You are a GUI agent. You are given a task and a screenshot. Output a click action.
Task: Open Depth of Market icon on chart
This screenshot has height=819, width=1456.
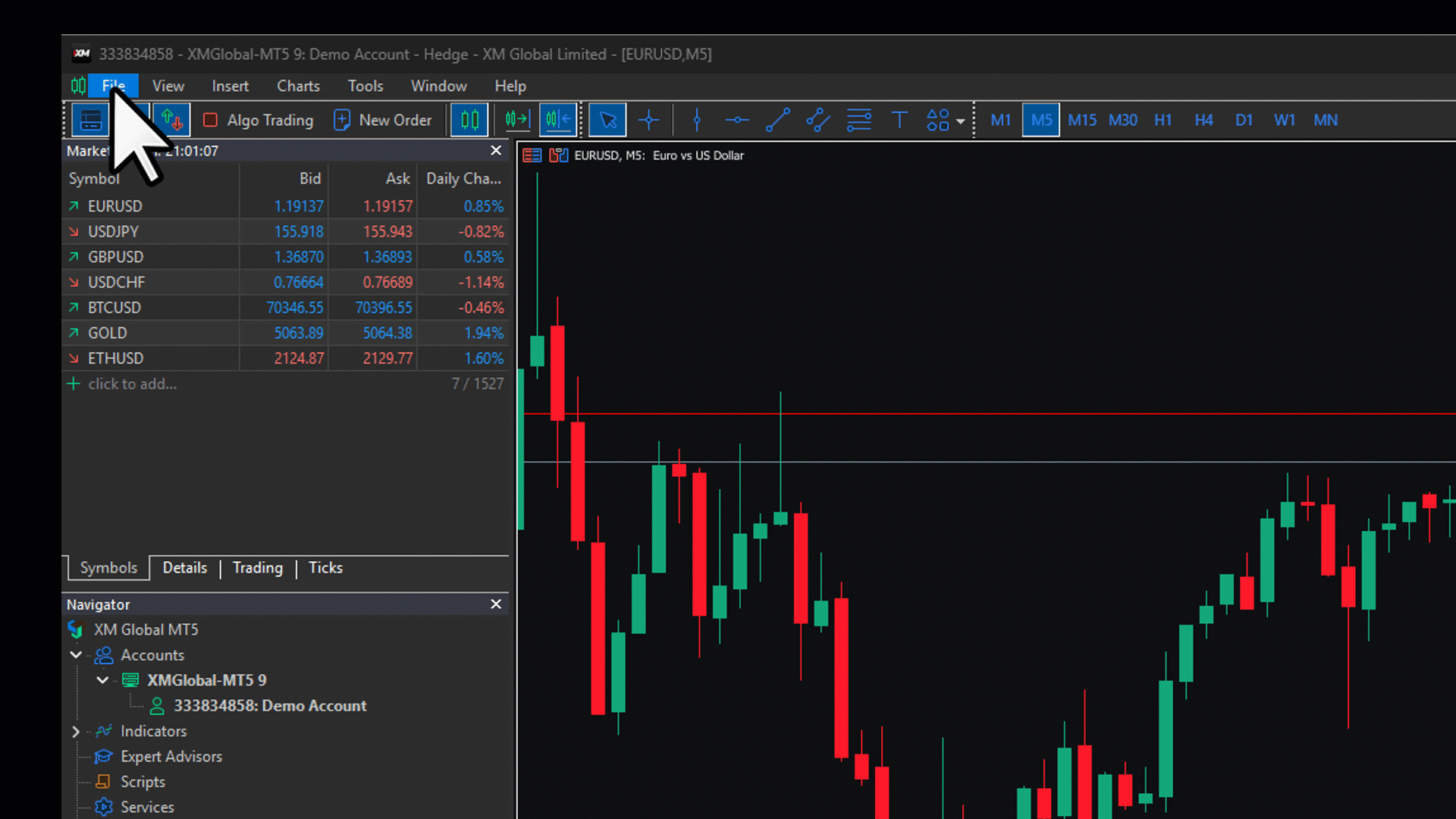click(559, 155)
